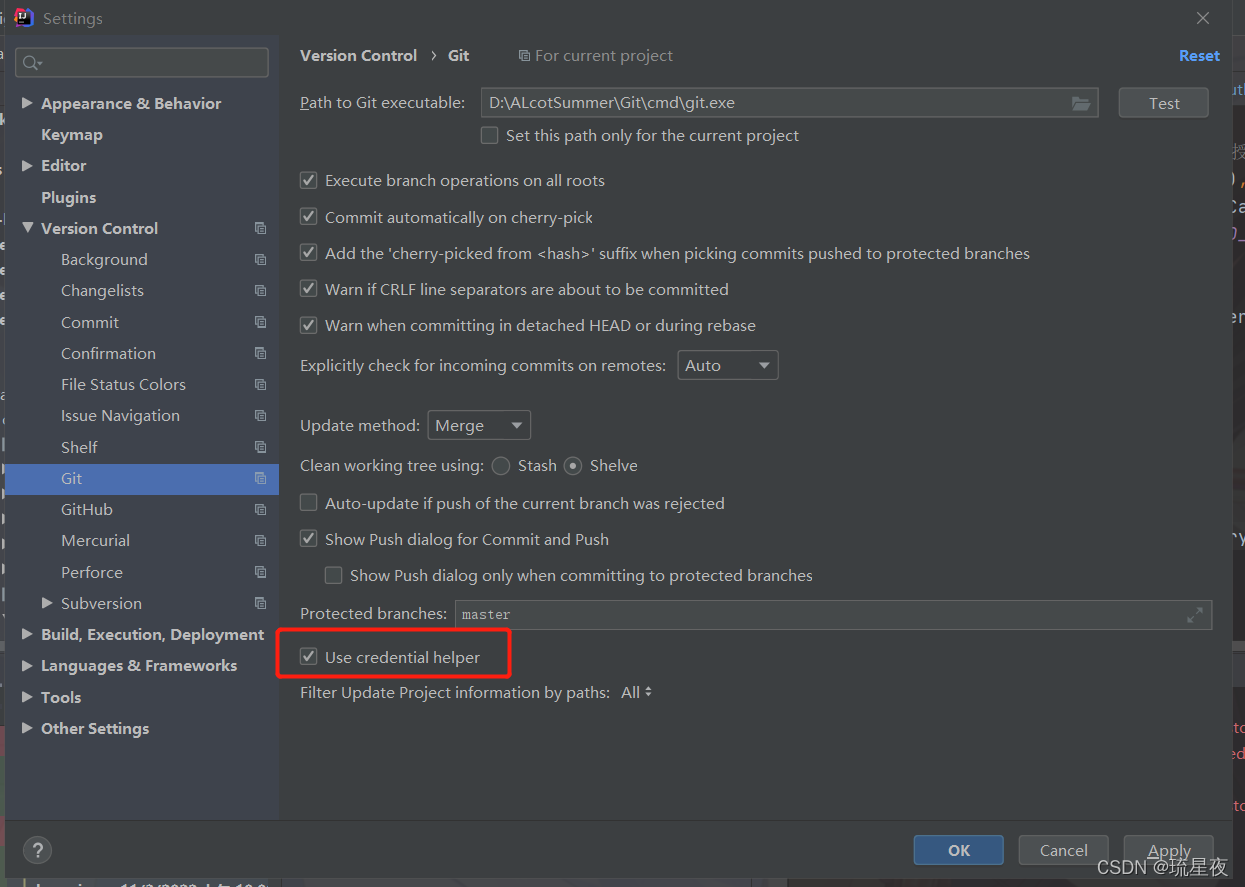
Task: Click the project-level icon beside Changelists
Action: coord(260,291)
